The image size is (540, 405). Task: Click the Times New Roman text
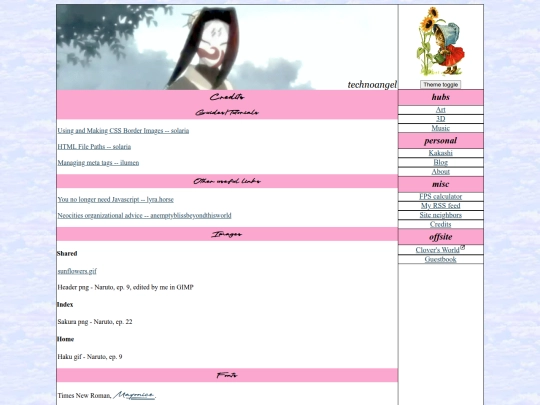coord(84,396)
